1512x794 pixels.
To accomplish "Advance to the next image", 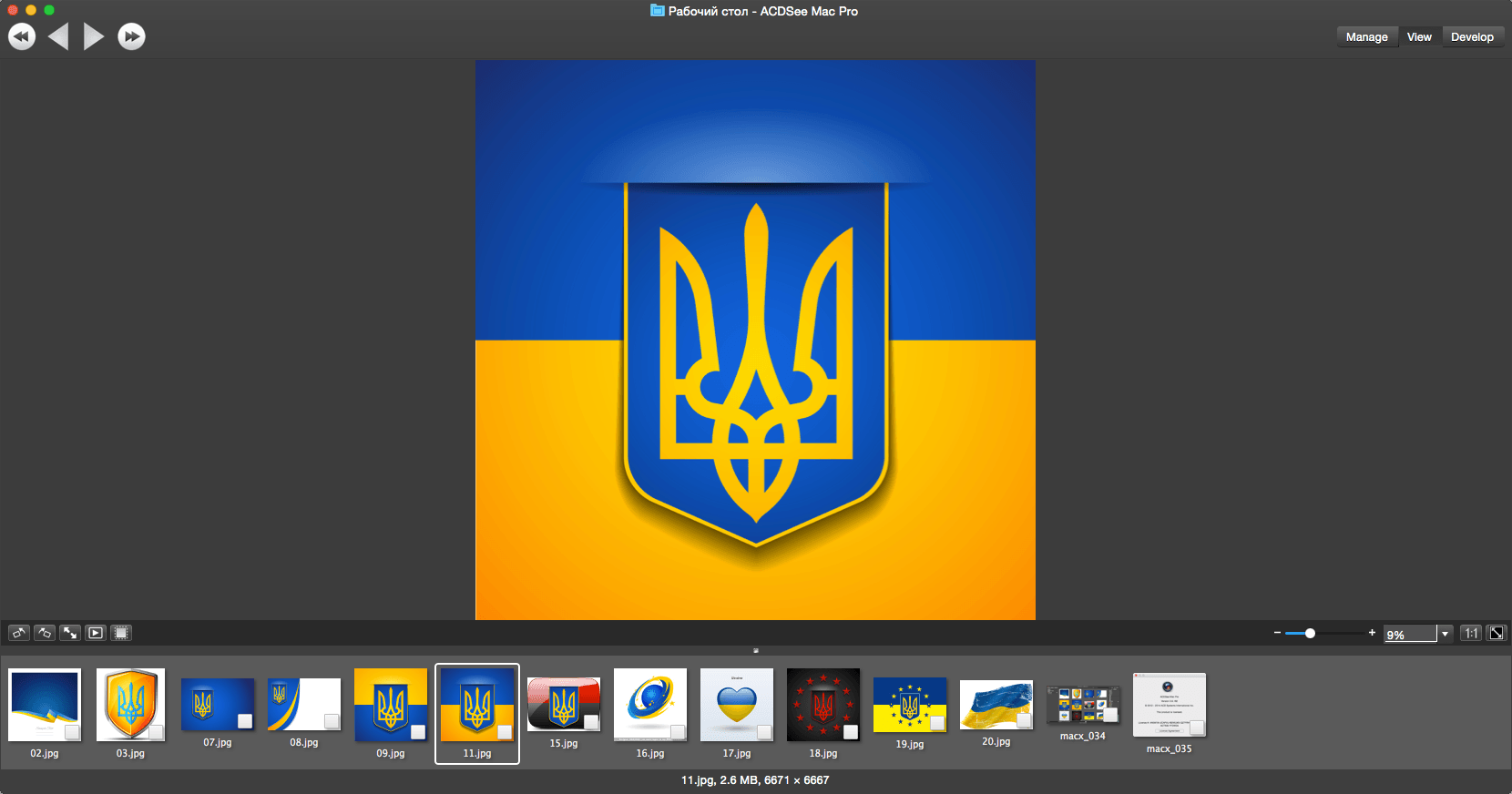I will tap(94, 36).
